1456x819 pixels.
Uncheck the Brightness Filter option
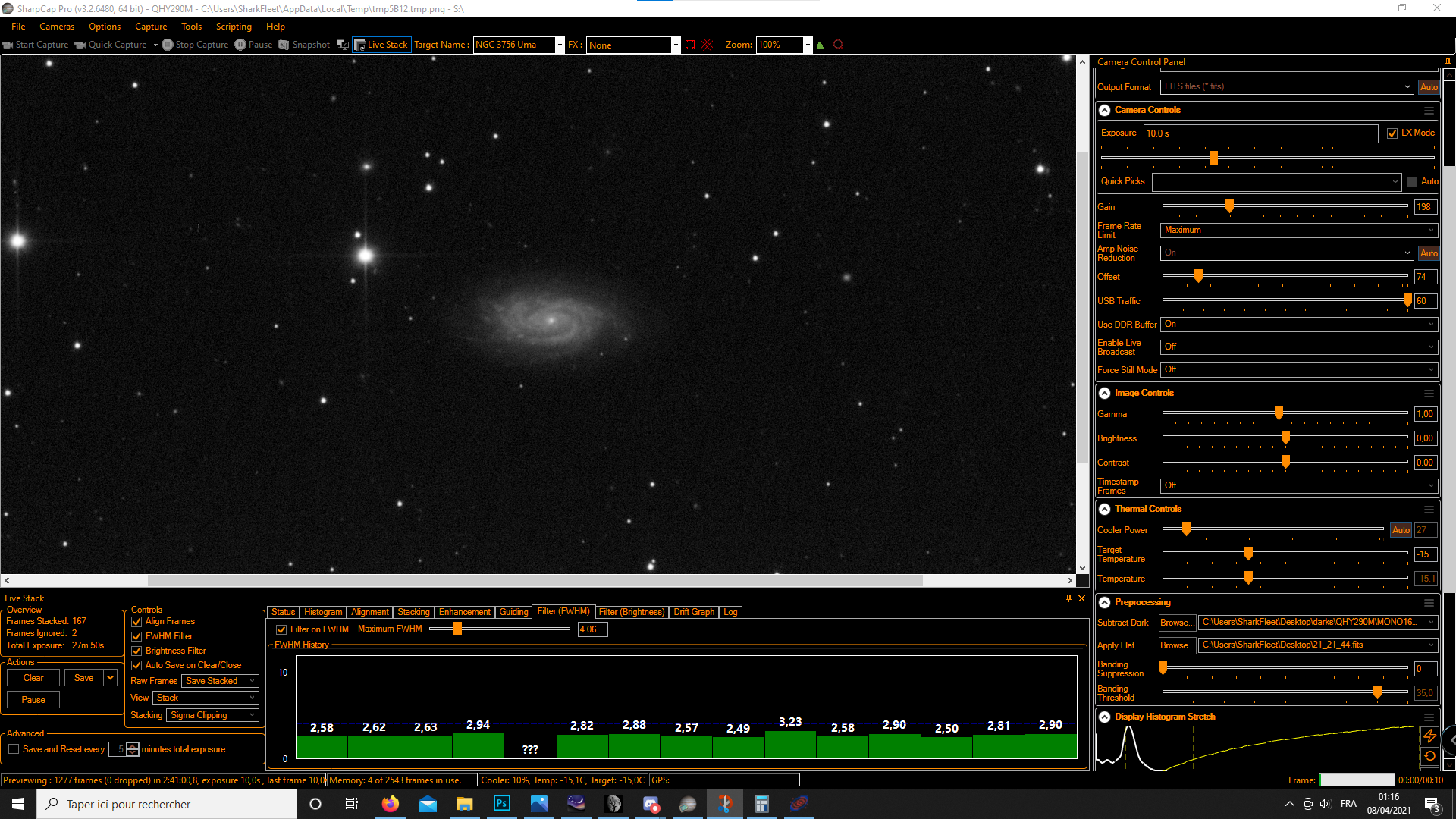(137, 651)
